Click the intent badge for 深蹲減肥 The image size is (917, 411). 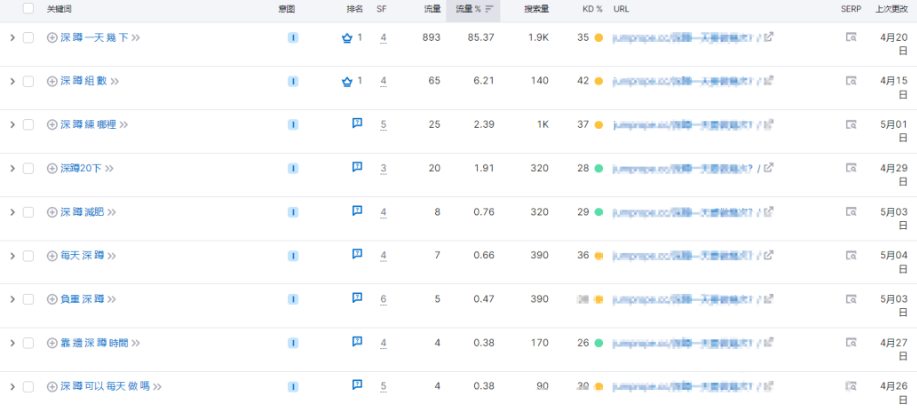click(293, 212)
